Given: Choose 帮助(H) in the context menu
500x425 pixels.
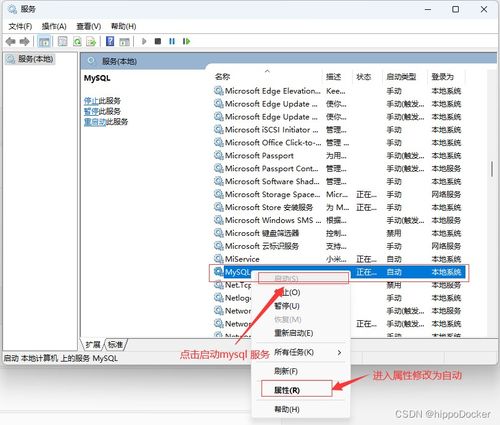Looking at the screenshot, I should tap(287, 409).
